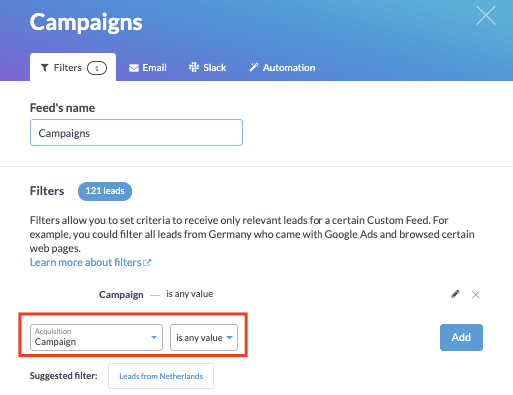Apply suggested filter Leads from Netherlands

161,376
